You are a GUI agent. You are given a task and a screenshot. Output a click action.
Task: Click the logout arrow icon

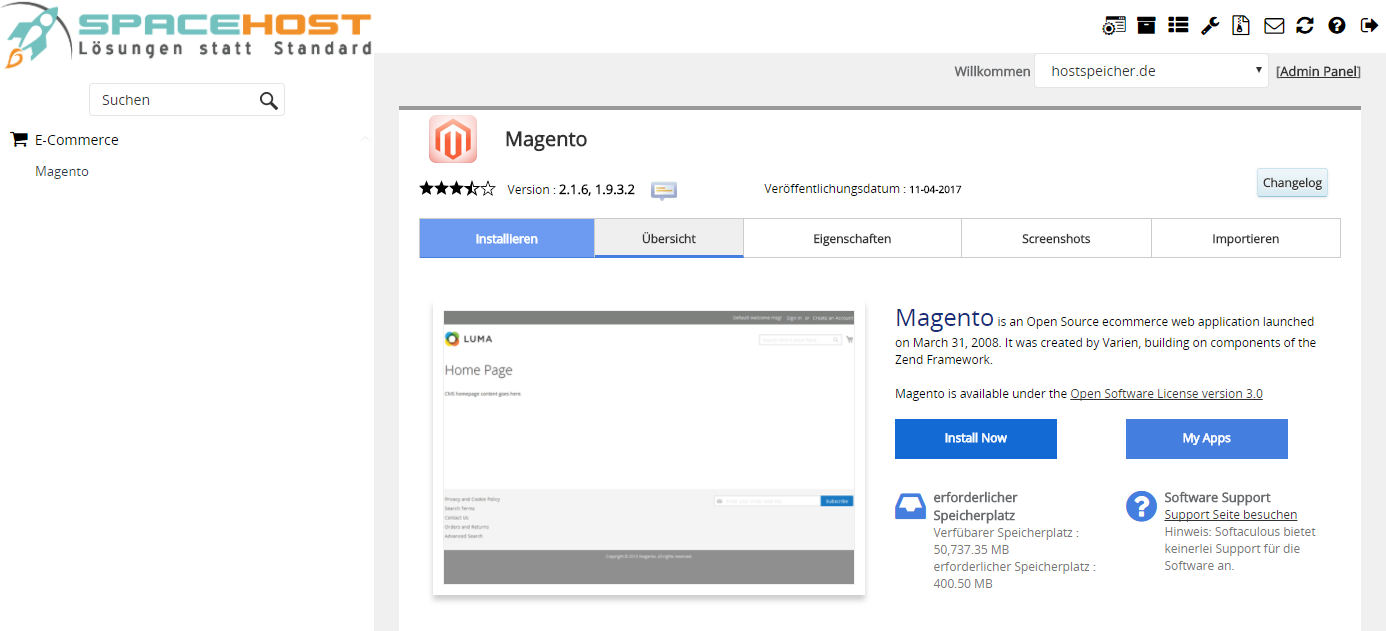pos(1369,25)
